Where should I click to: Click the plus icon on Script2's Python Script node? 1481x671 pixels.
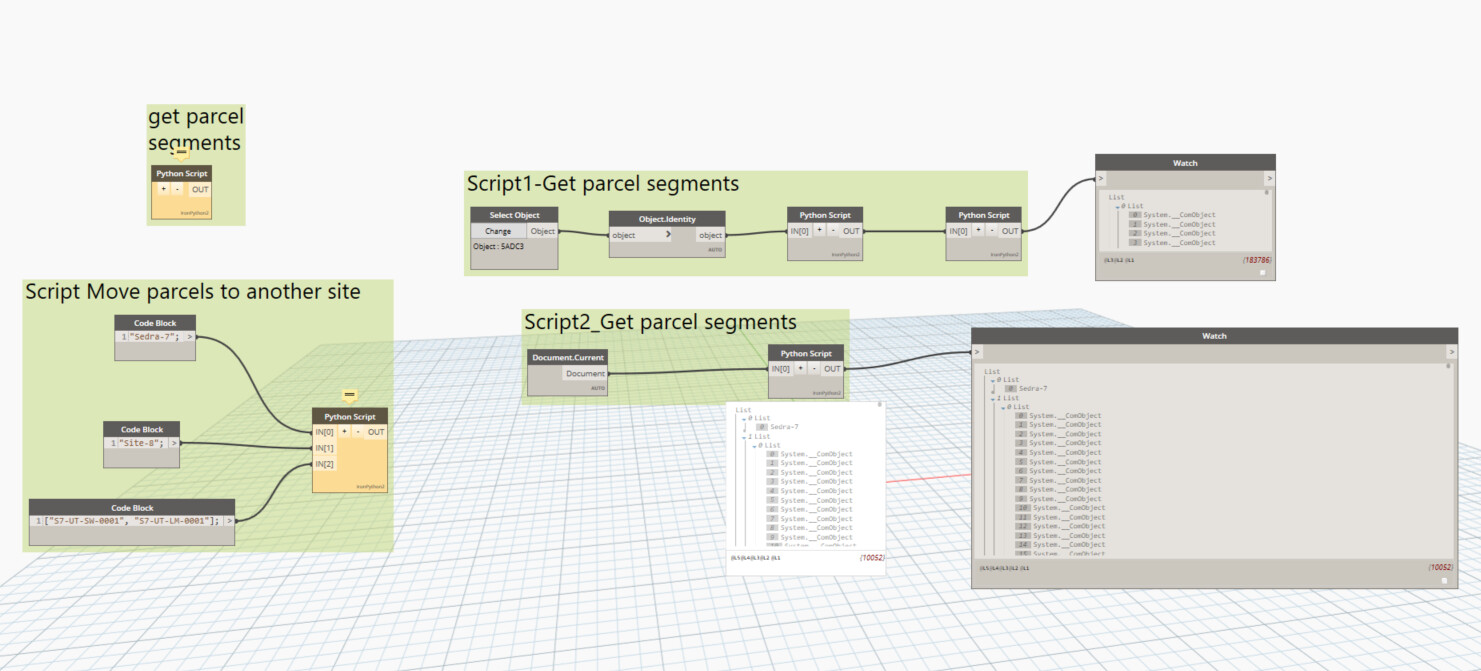(800, 368)
